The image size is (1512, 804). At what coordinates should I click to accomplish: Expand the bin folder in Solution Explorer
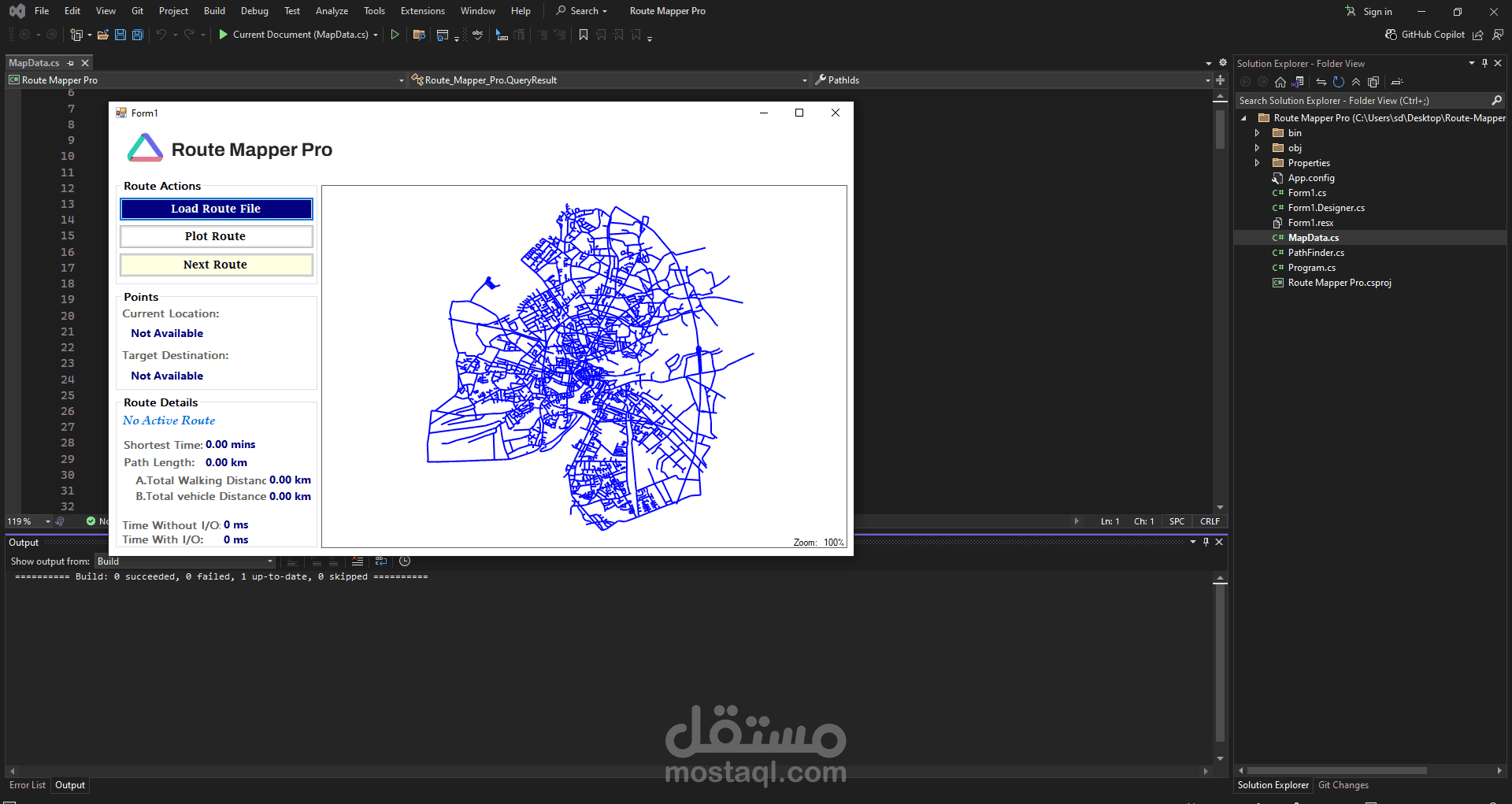tap(1258, 133)
